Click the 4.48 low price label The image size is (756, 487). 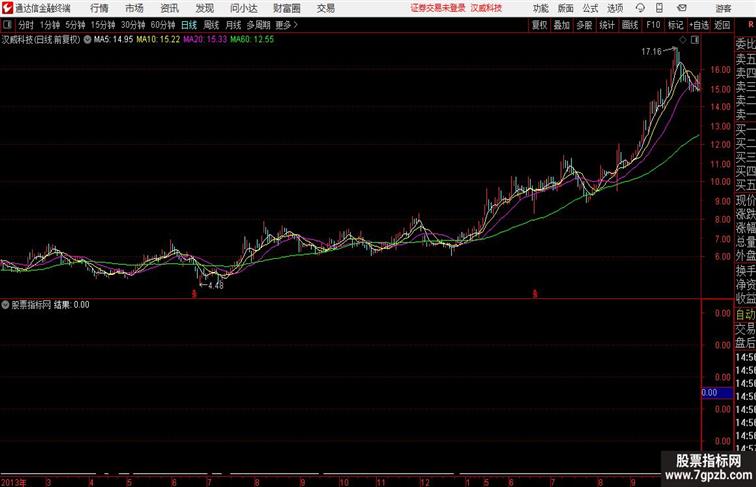tap(216, 285)
